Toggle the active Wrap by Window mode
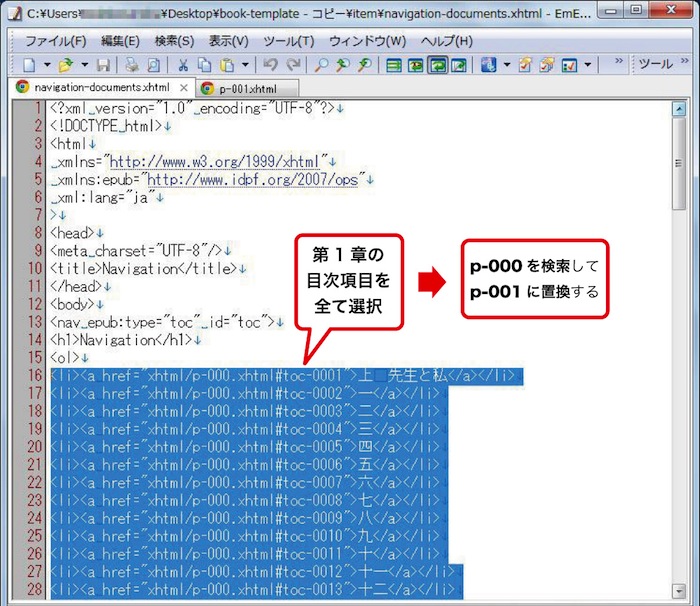The image size is (700, 606). (438, 65)
